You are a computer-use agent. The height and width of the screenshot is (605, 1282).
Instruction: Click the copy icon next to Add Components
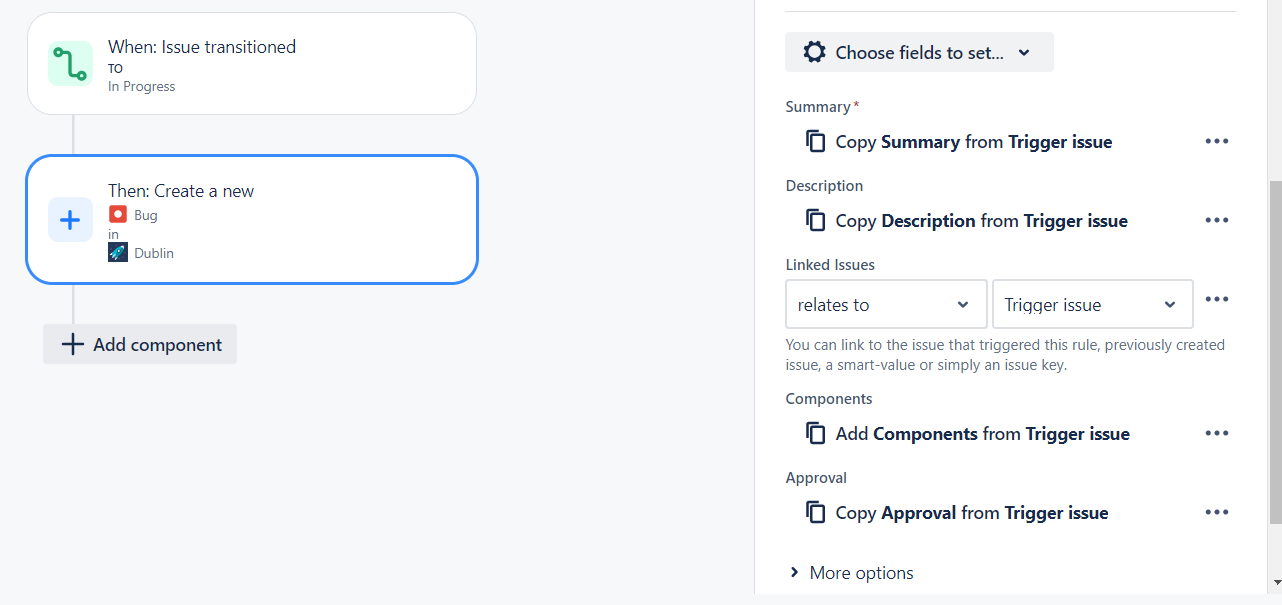pos(815,432)
